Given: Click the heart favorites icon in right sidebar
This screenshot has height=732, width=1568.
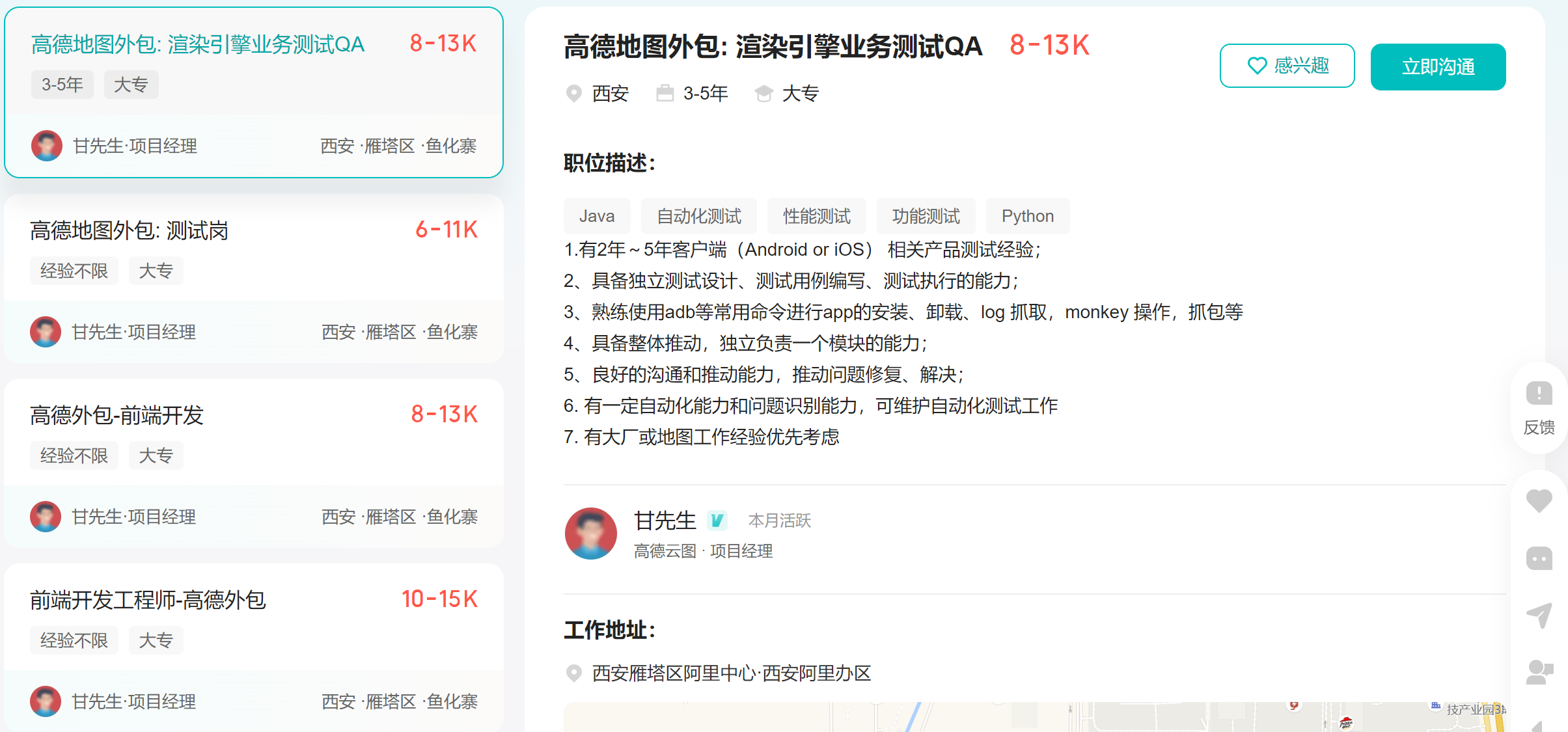Looking at the screenshot, I should pos(1539,500).
